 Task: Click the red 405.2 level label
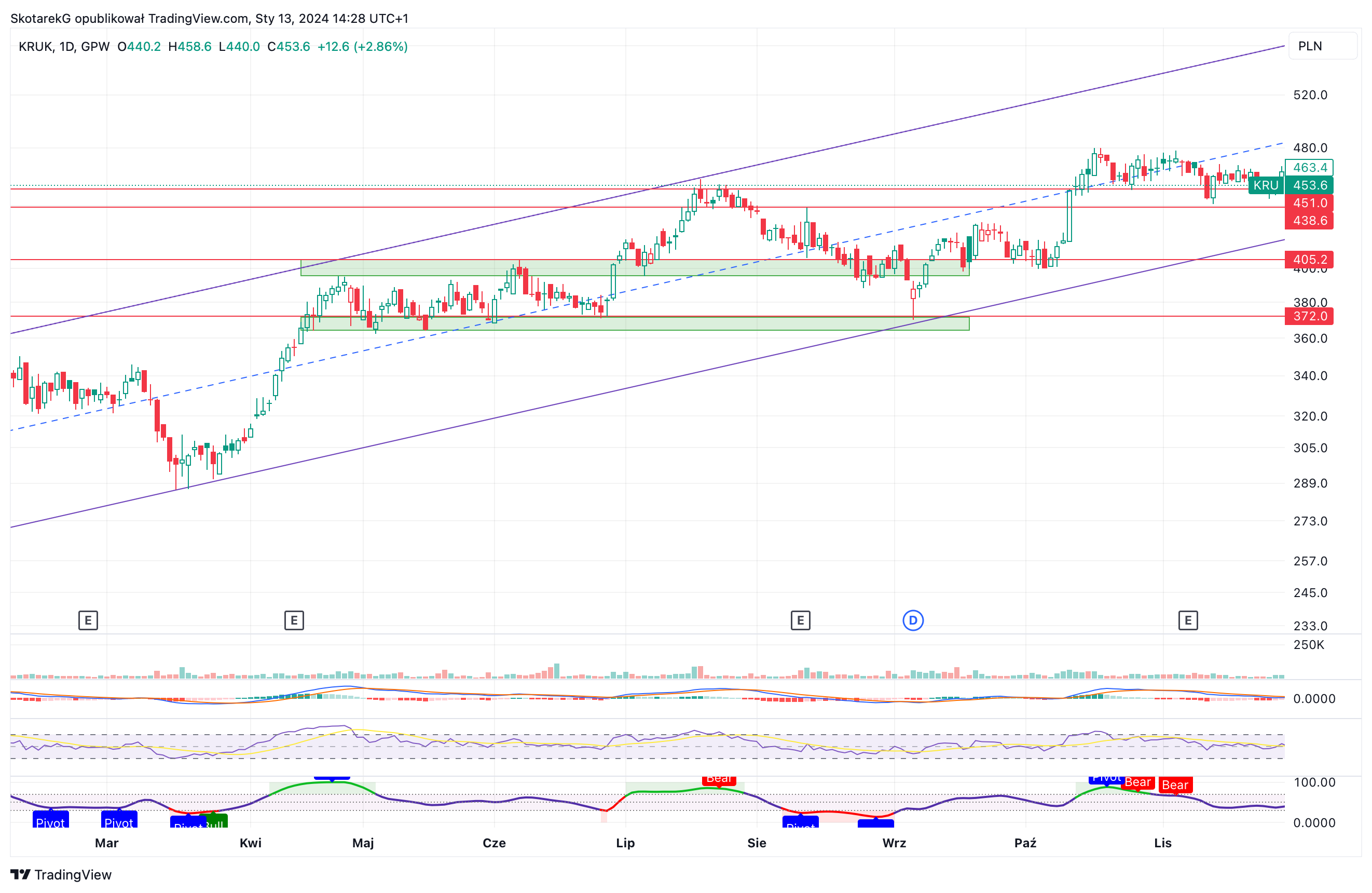point(1310,260)
